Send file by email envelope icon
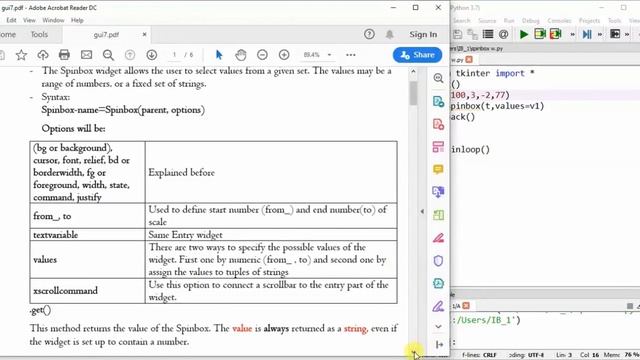640x360 pixels. point(86,55)
